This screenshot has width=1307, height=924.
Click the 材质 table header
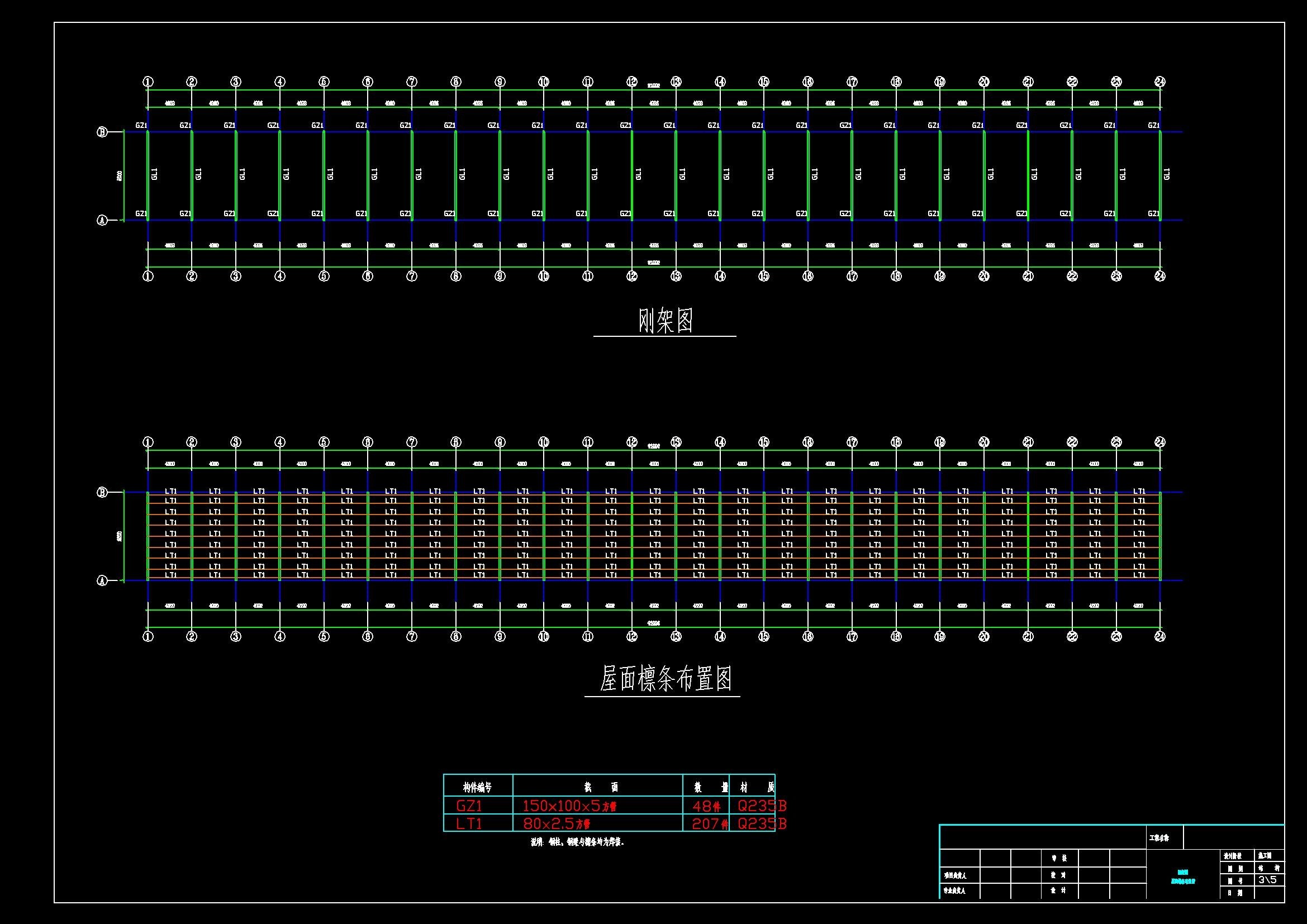pos(757,788)
